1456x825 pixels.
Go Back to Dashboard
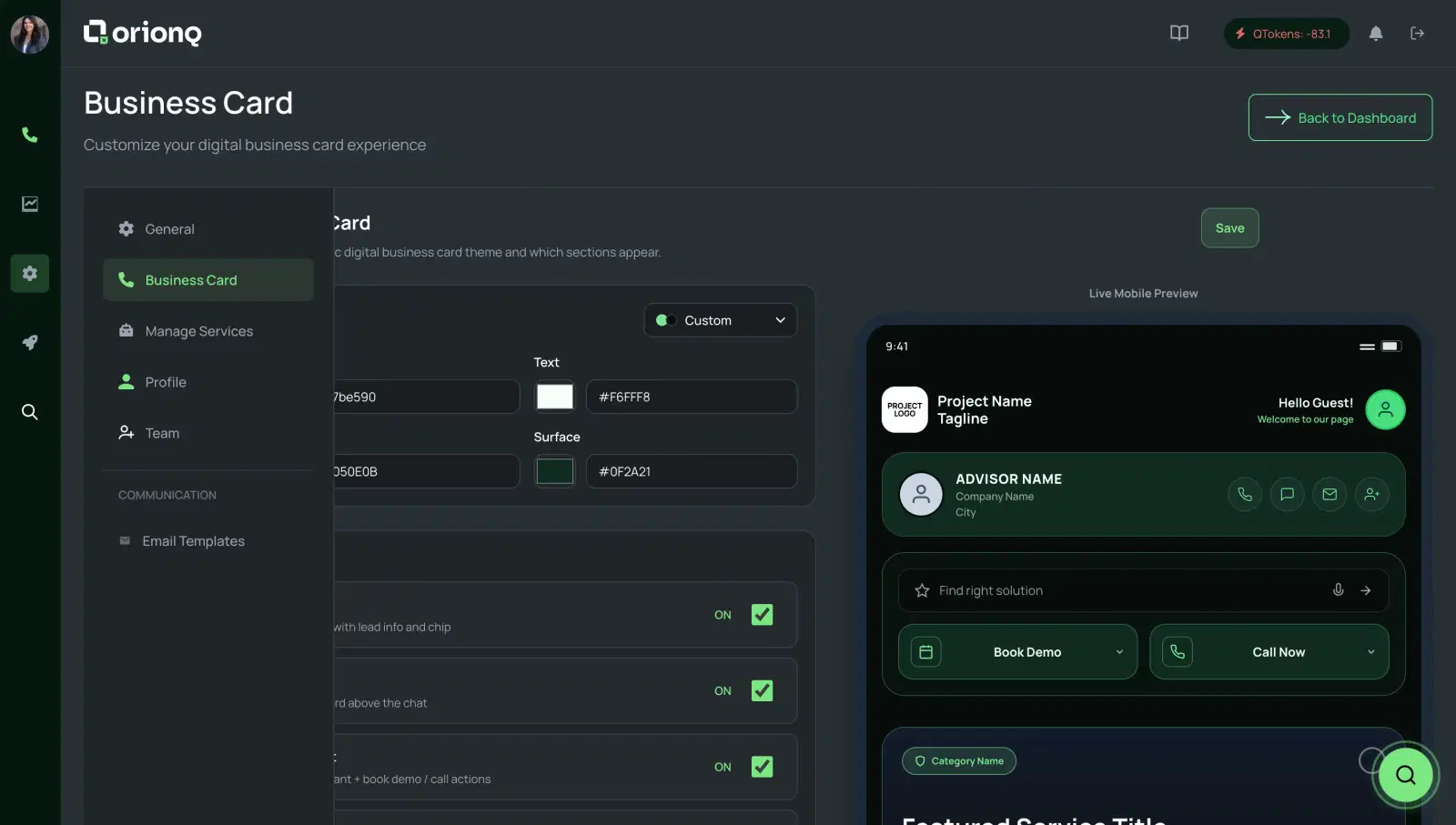[1340, 117]
